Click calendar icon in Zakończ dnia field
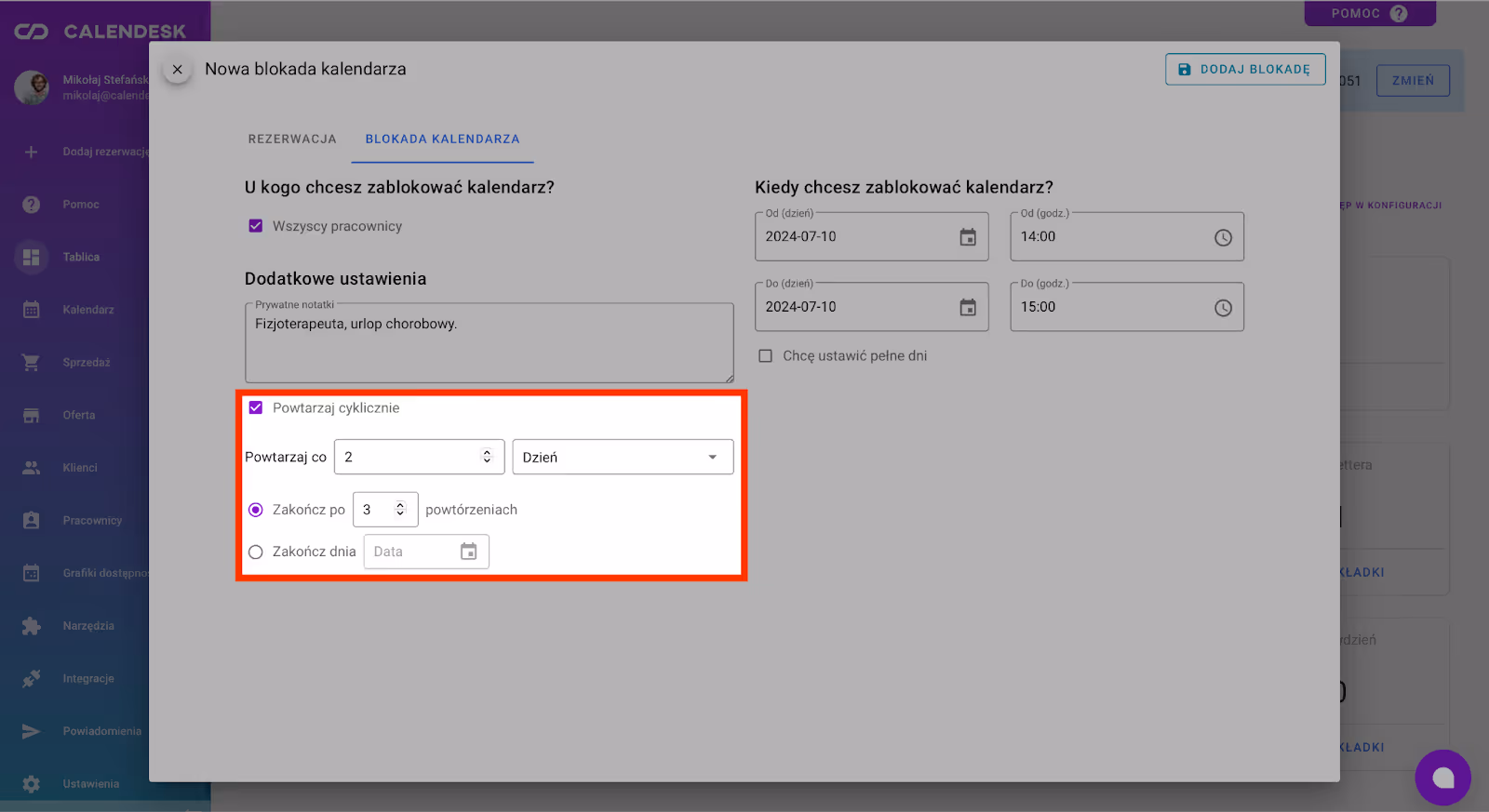This screenshot has height=812, width=1489. tap(469, 552)
